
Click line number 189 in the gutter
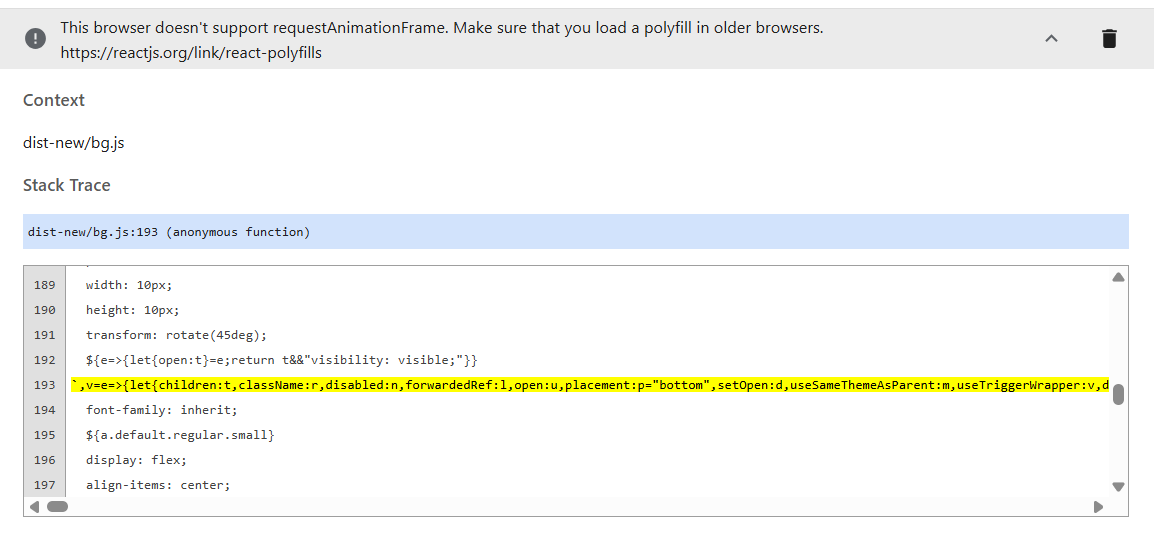(x=44, y=285)
